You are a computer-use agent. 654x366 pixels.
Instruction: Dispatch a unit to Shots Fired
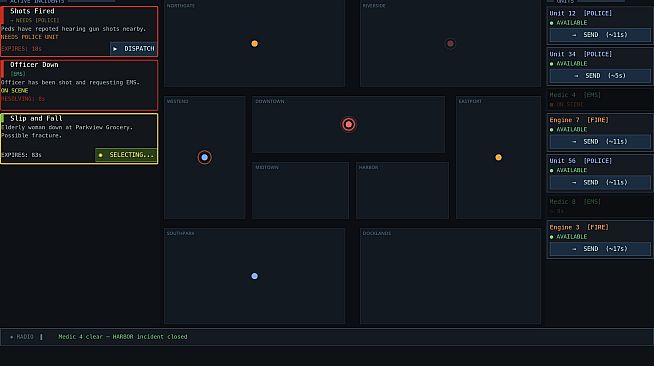133,49
